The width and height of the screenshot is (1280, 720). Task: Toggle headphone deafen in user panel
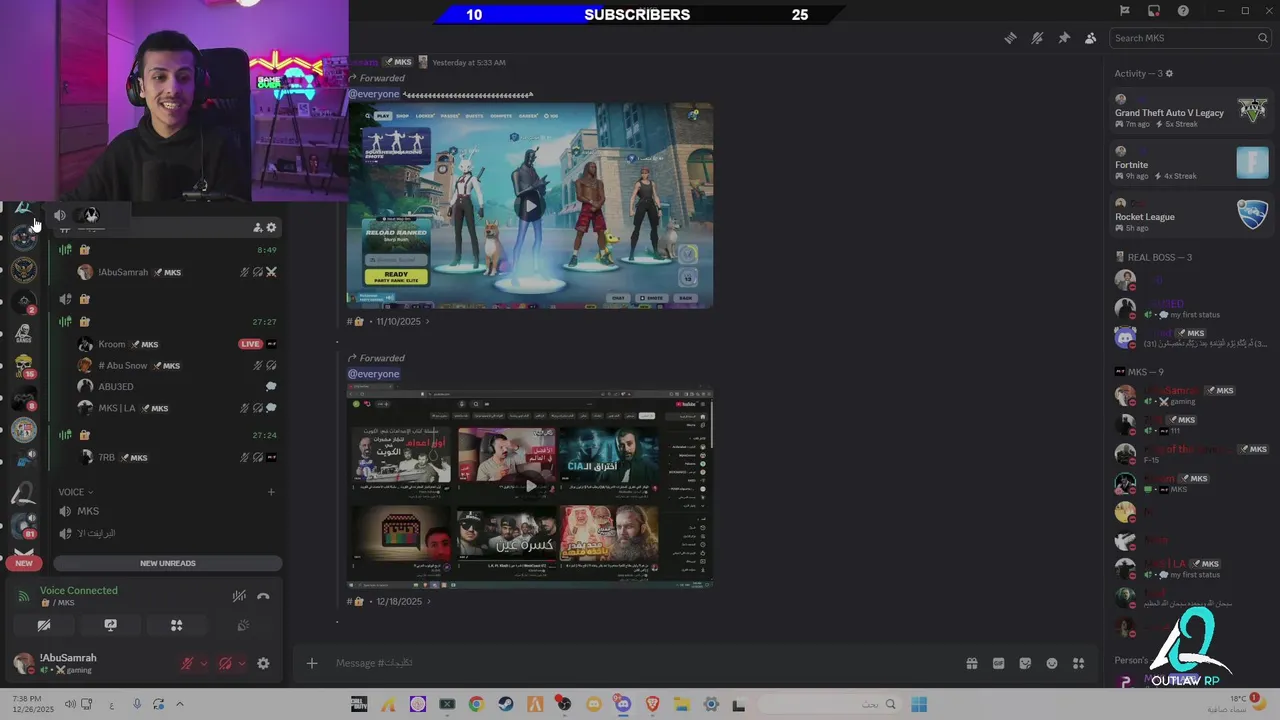pyautogui.click(x=225, y=663)
